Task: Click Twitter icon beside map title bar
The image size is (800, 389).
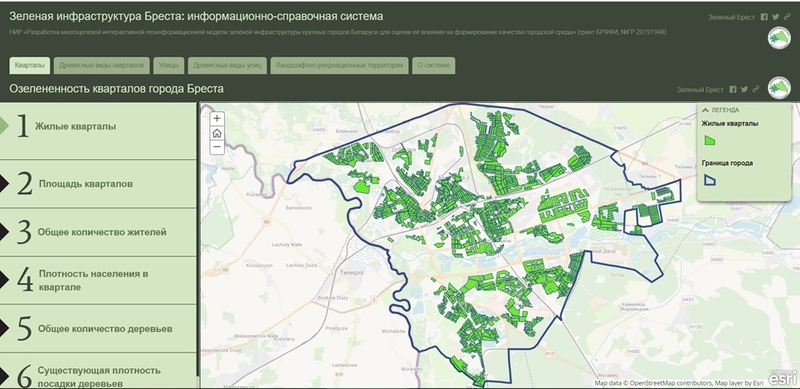Action: [x=744, y=89]
